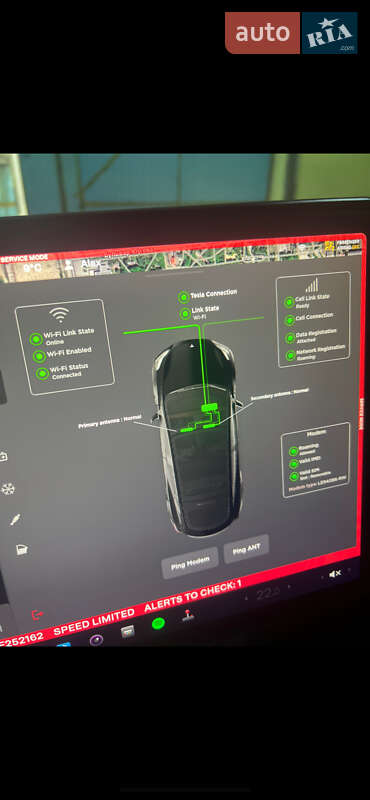The width and height of the screenshot is (370, 800).
Task: Open the Wi-Fi signal icon
Action: (59, 314)
